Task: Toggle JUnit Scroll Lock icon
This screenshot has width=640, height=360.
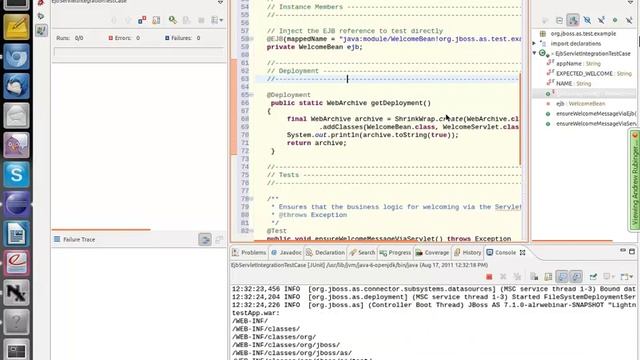Action: [156, 20]
